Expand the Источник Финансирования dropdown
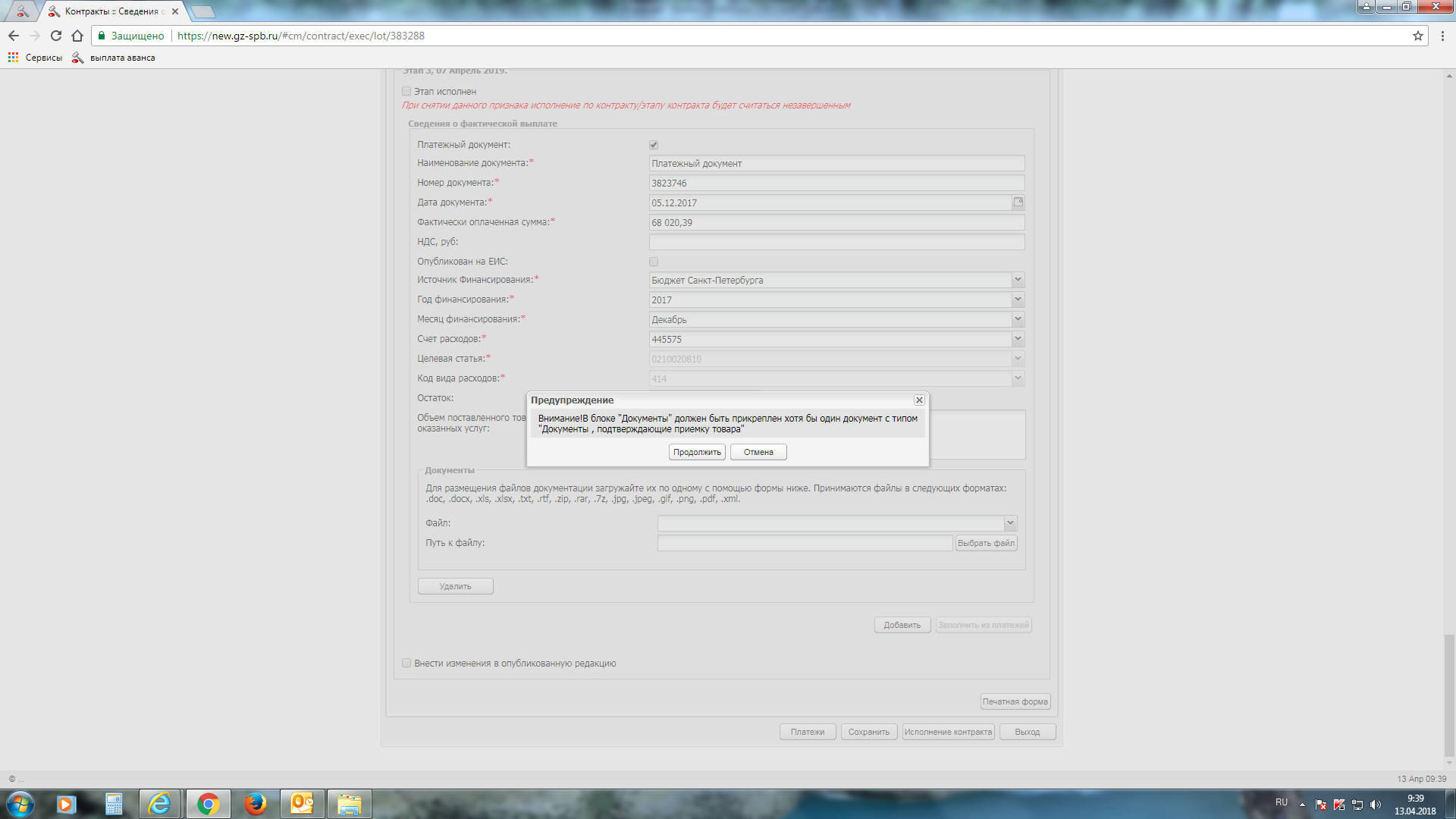 (1018, 280)
